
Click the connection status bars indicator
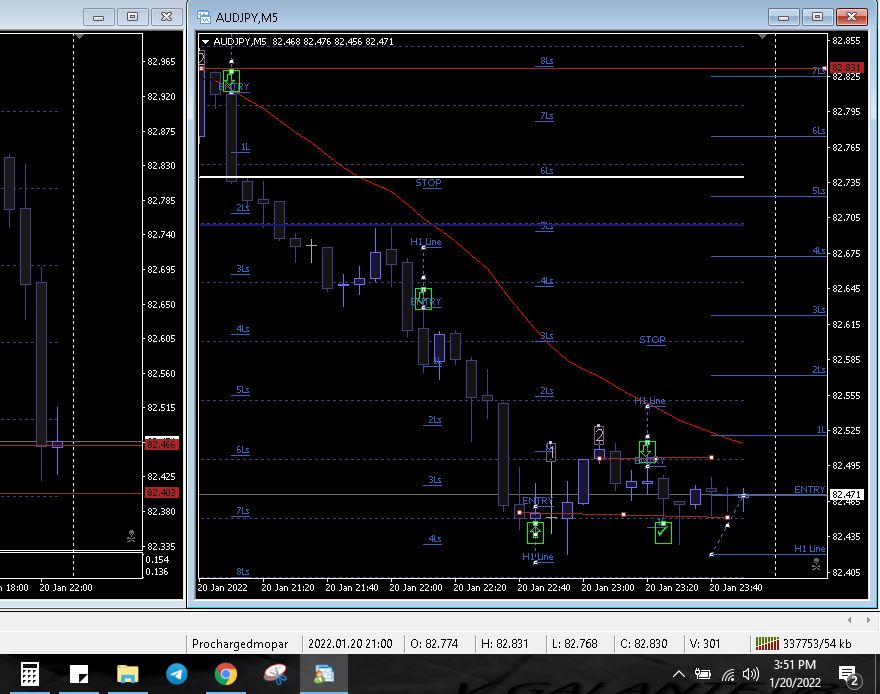tap(766, 644)
